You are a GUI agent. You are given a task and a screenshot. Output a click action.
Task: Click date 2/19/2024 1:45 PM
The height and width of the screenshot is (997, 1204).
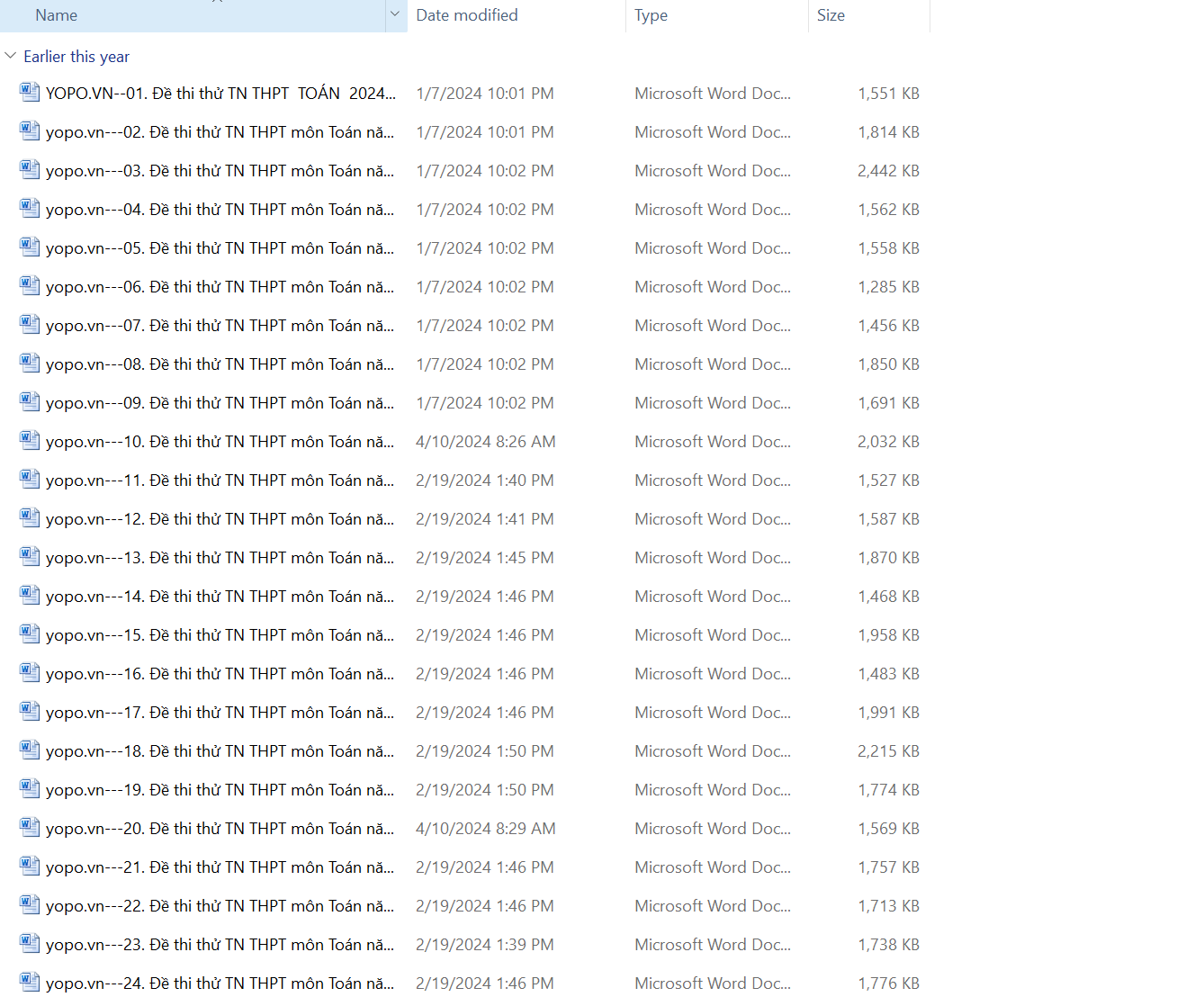(x=485, y=558)
